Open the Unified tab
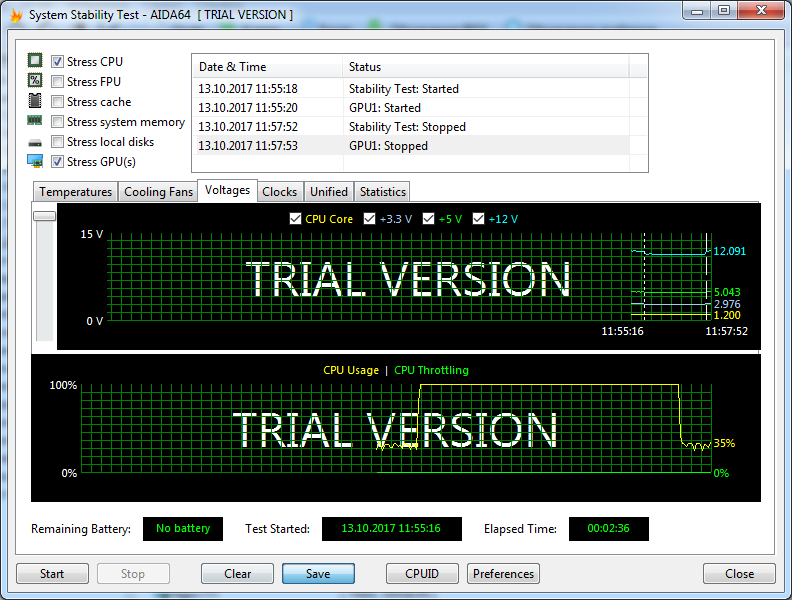Screen dimensions: 792x600 click(x=329, y=192)
